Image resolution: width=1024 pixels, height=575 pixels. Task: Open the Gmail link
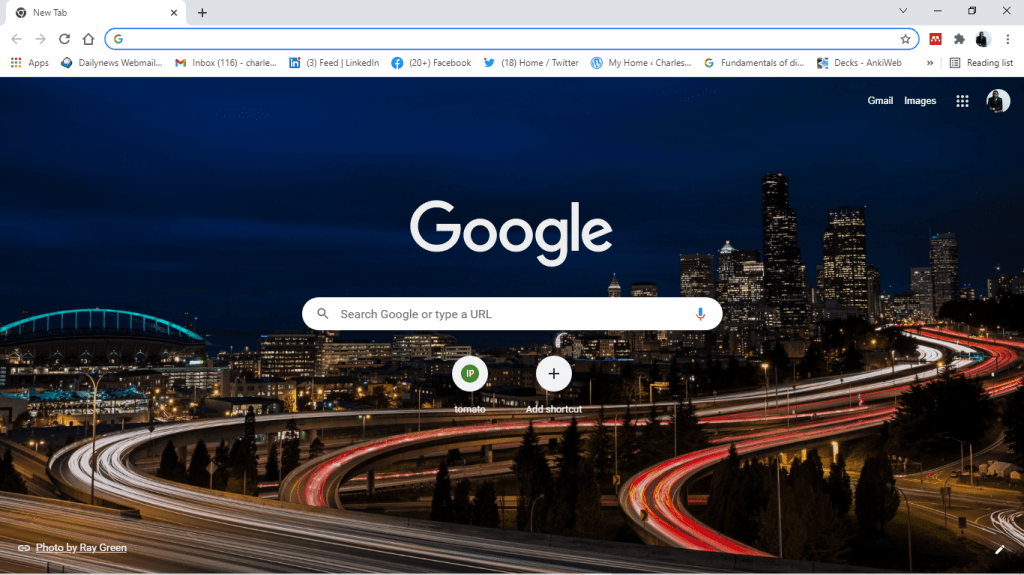[880, 101]
